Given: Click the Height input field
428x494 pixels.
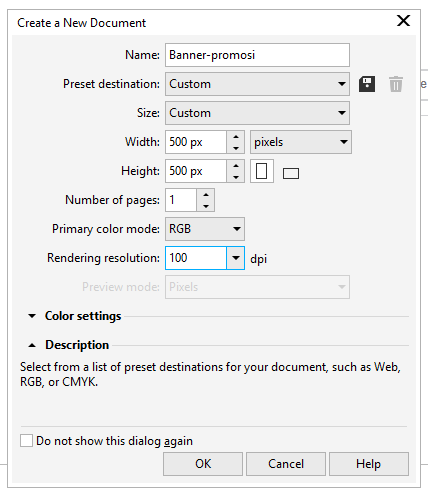Looking at the screenshot, I should click(196, 171).
